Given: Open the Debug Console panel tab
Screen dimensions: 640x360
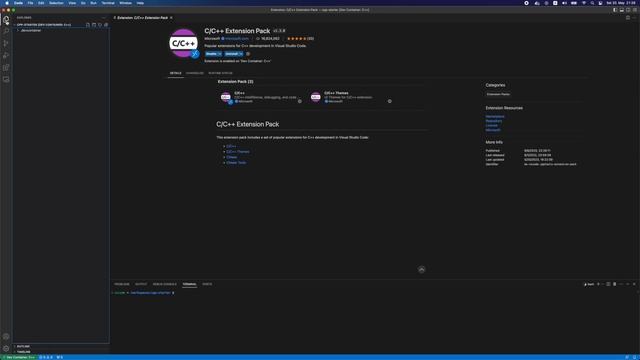Looking at the screenshot, I should (164, 284).
